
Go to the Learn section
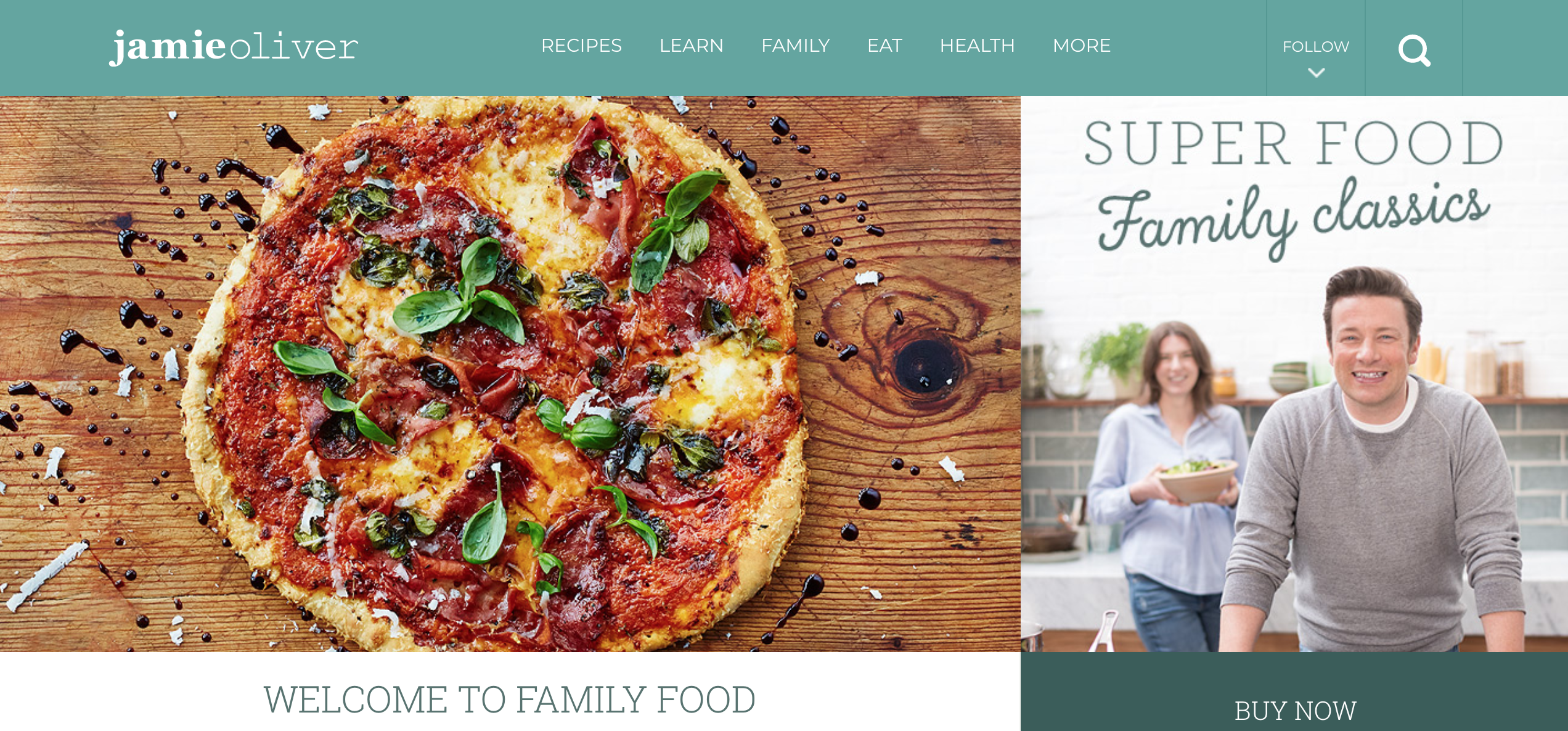pyautogui.click(x=691, y=46)
